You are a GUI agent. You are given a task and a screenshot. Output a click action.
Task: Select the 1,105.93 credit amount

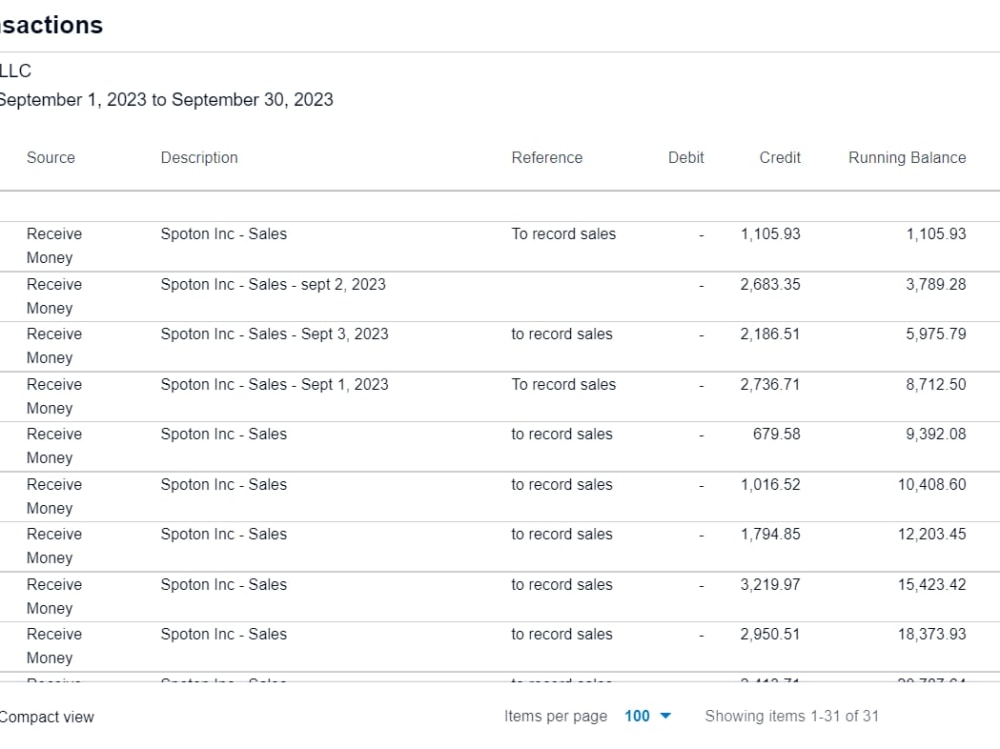(770, 234)
